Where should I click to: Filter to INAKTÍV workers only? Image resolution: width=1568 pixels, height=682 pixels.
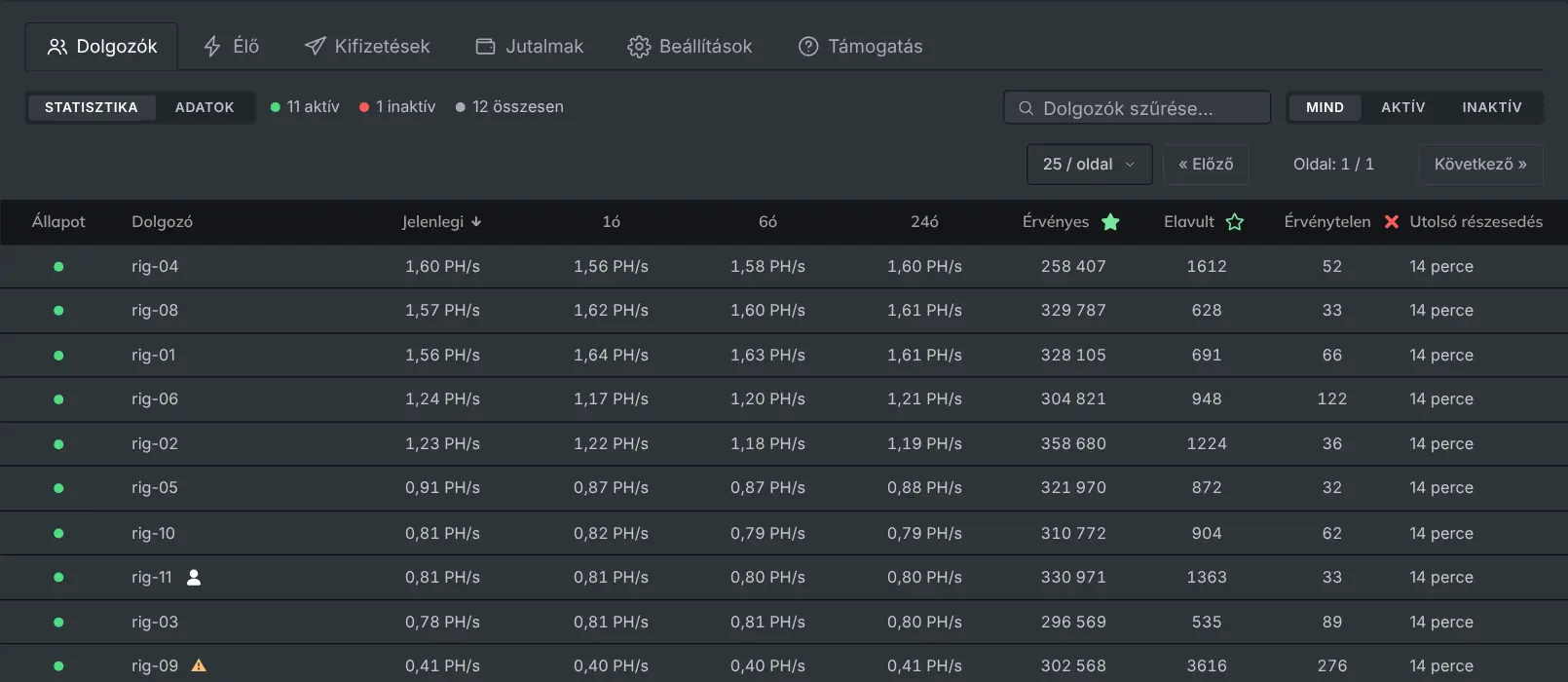coord(1491,107)
